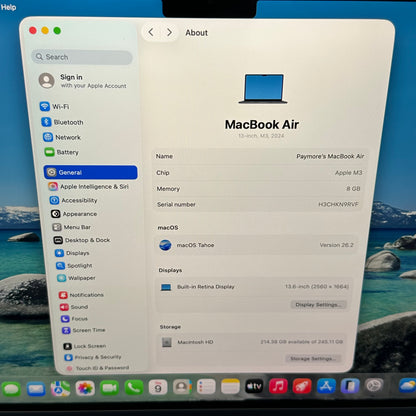Open Calendar from the Dock

click(158, 387)
